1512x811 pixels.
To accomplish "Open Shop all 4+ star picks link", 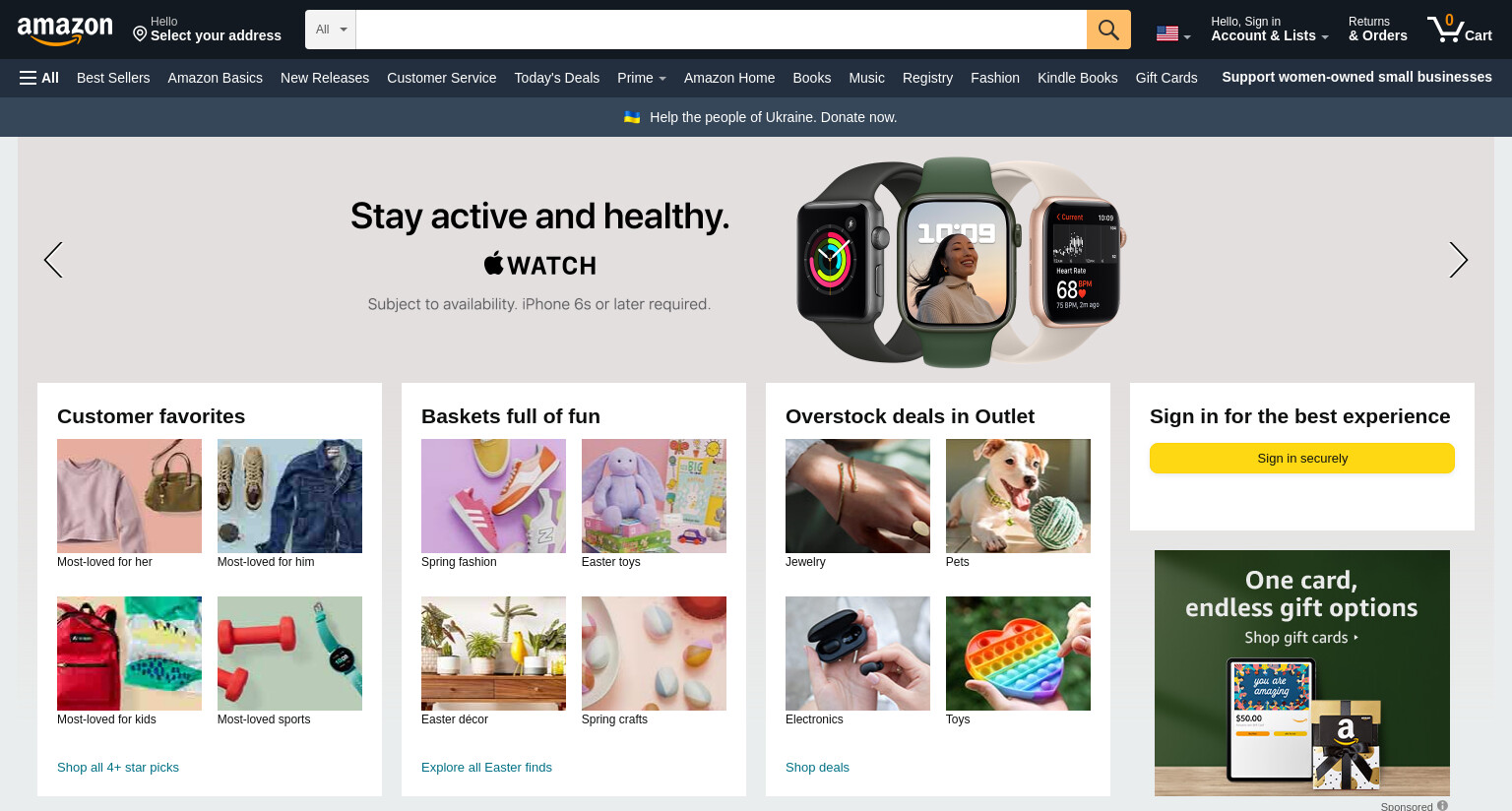I will tap(118, 768).
